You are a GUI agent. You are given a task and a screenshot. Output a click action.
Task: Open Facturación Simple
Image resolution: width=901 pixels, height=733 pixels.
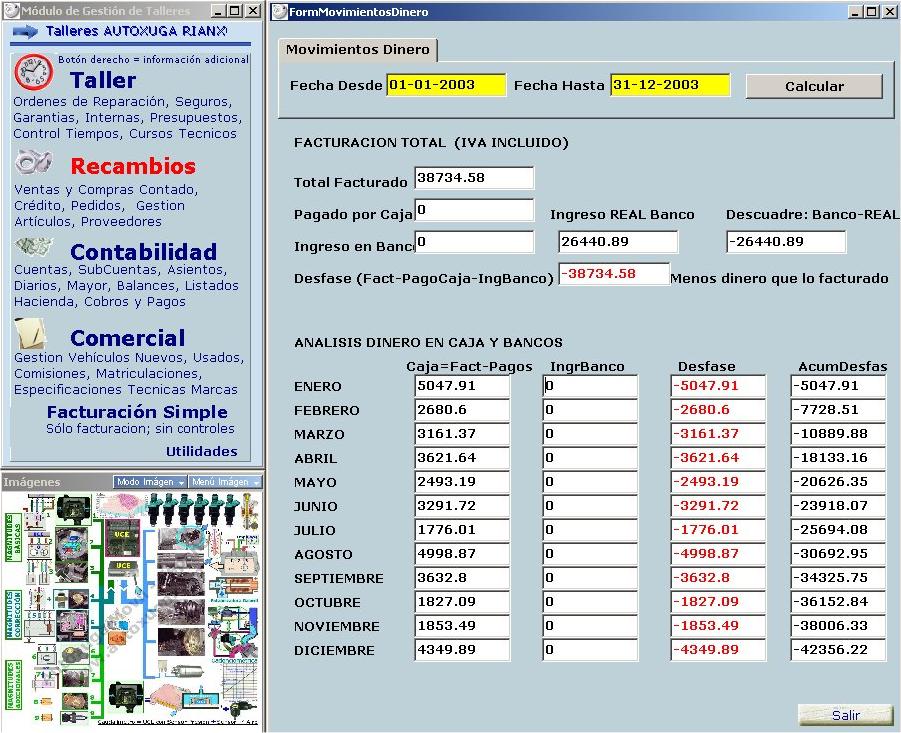click(137, 412)
